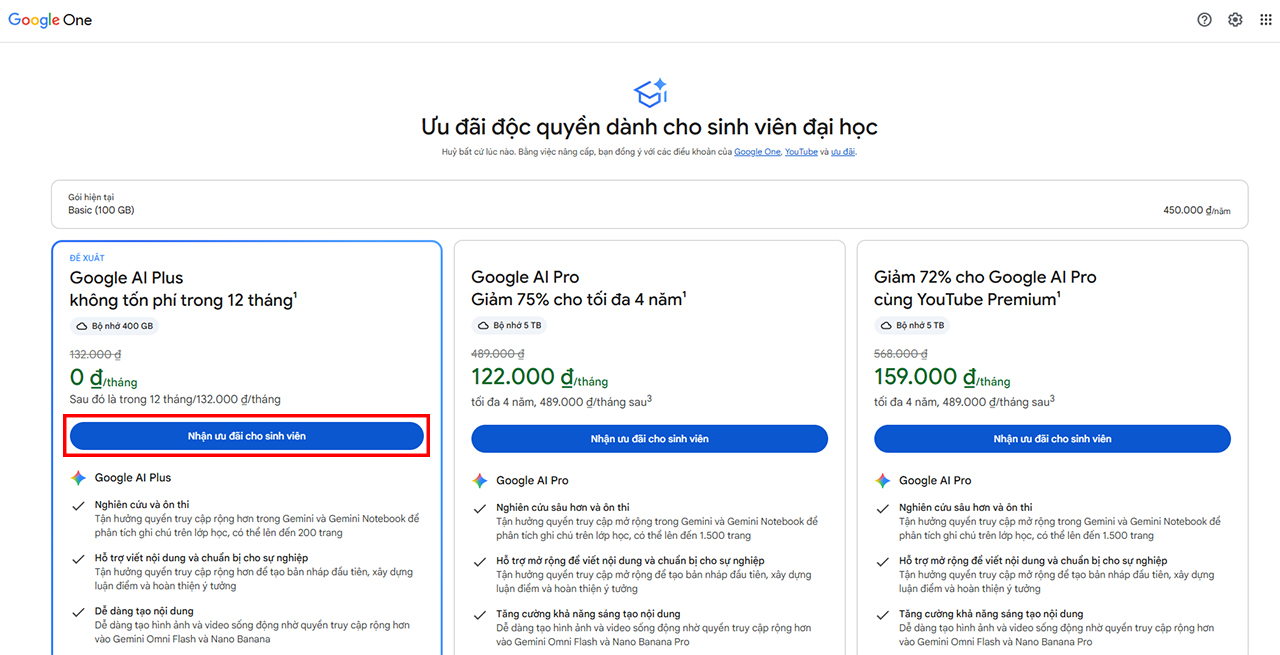Screen dimensions: 1280x655
Task: Click checkmark beside 'Hỗ trợ viết nội dung và chuẩn bị'
Action: coord(78,559)
